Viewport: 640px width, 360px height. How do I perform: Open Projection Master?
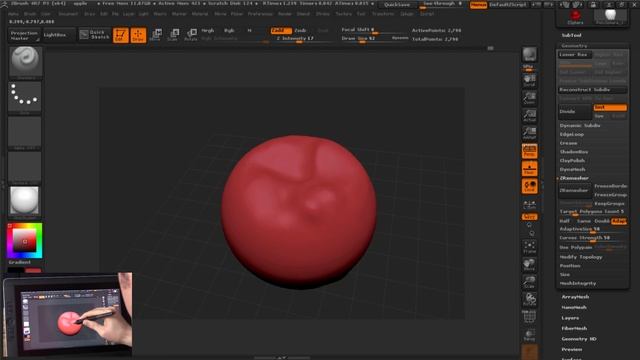24,35
